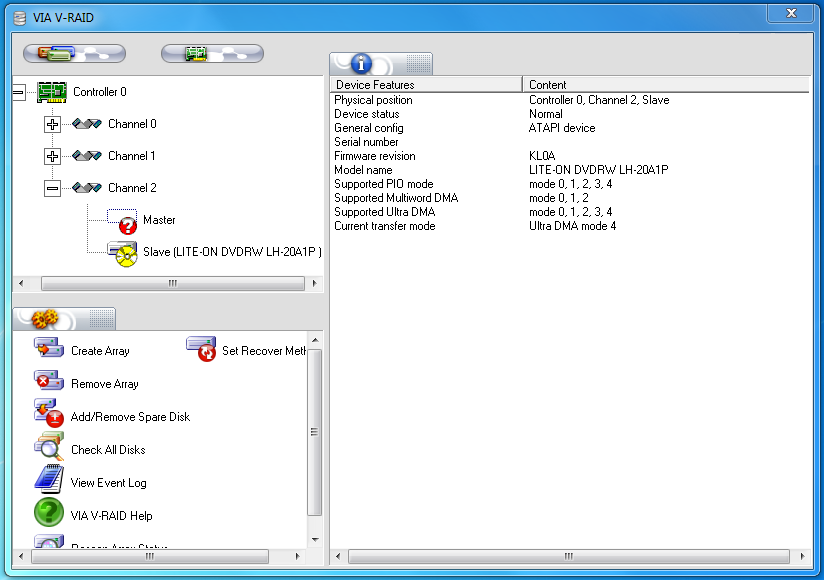This screenshot has width=824, height=580.
Task: Click the Content column header
Action: 666,85
